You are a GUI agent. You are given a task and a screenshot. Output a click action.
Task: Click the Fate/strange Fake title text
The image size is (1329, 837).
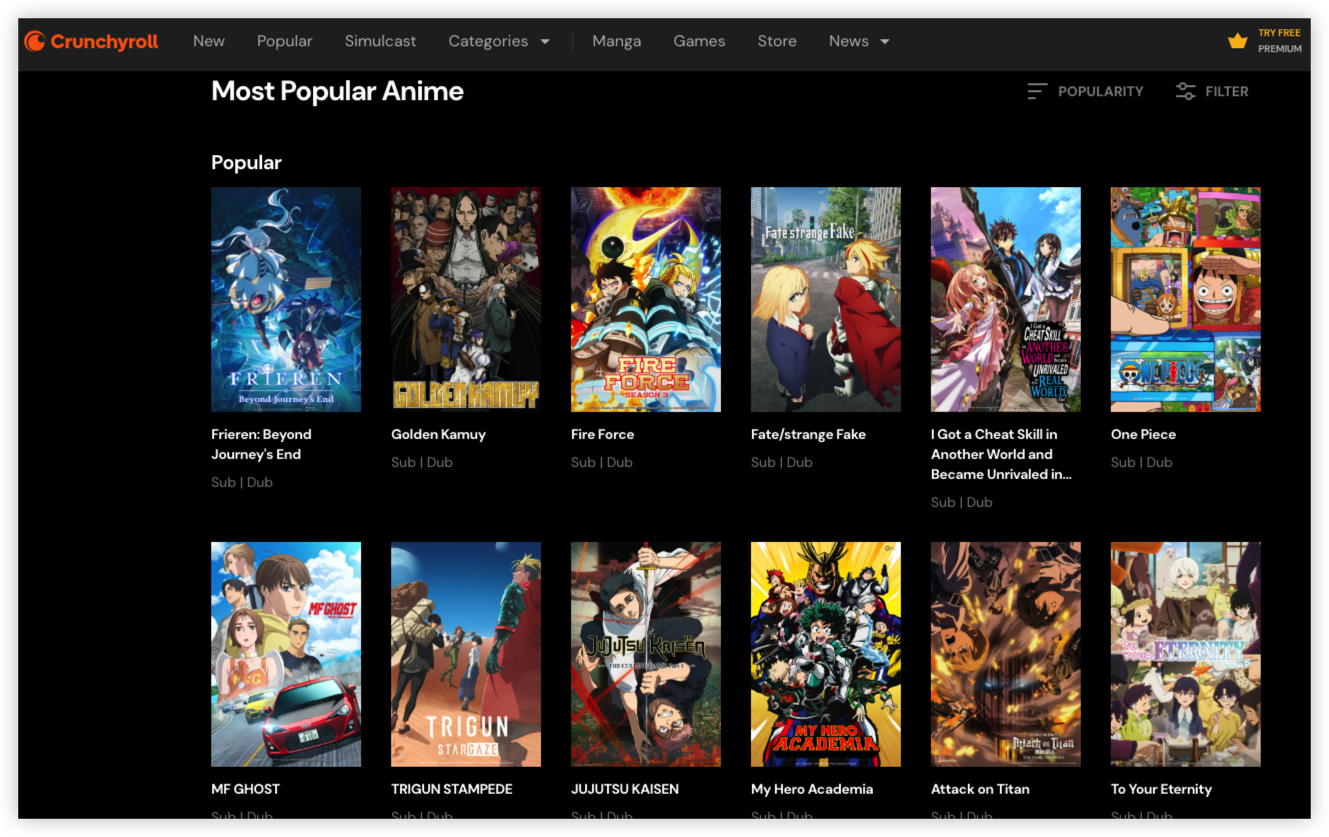click(809, 434)
